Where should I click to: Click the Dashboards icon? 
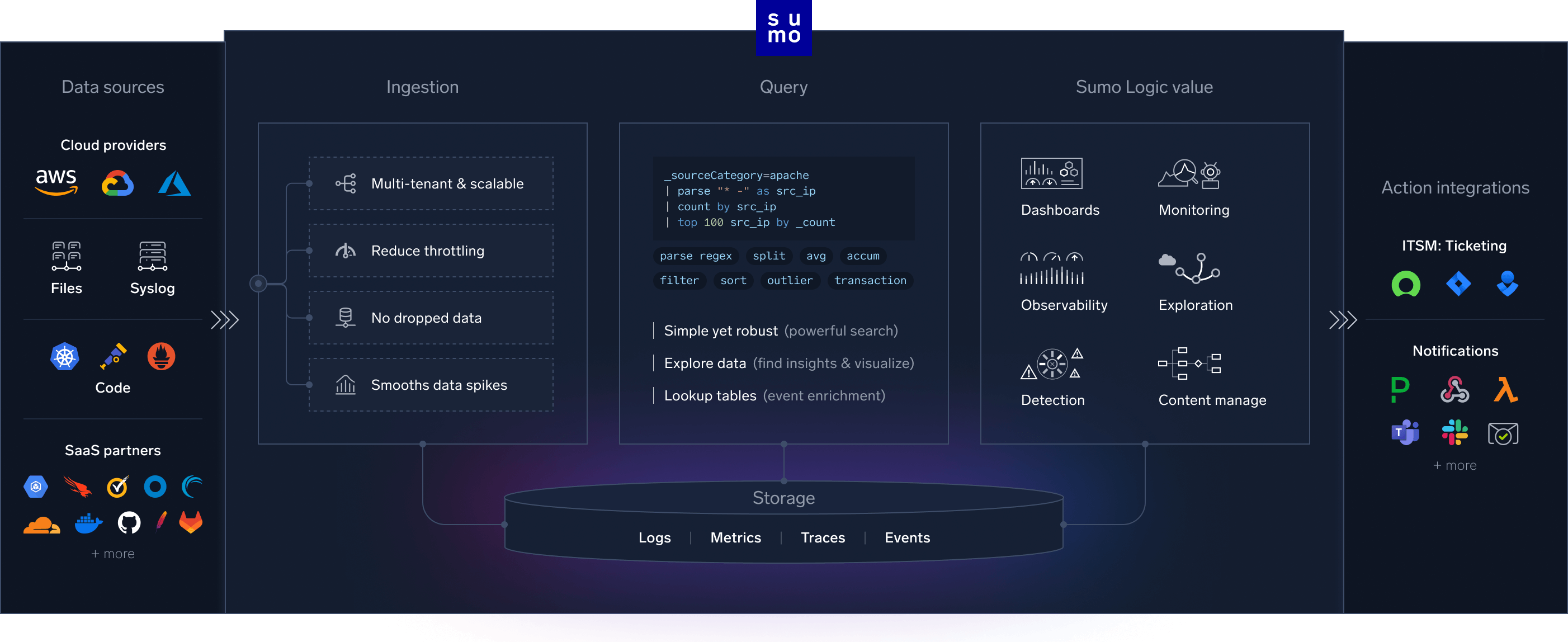tap(1051, 173)
